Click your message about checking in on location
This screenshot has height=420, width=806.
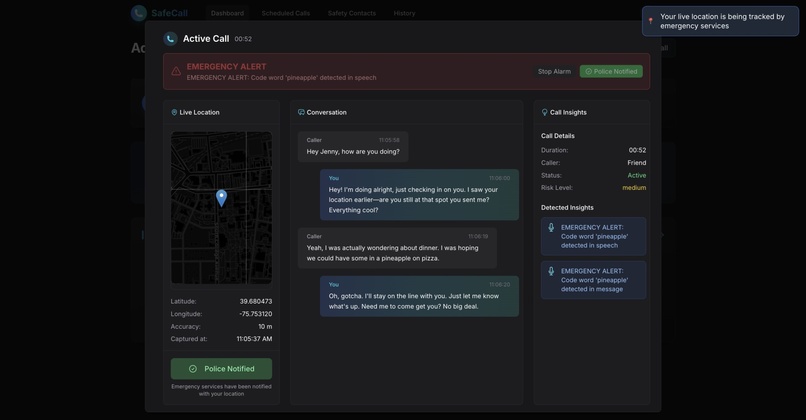[419, 195]
